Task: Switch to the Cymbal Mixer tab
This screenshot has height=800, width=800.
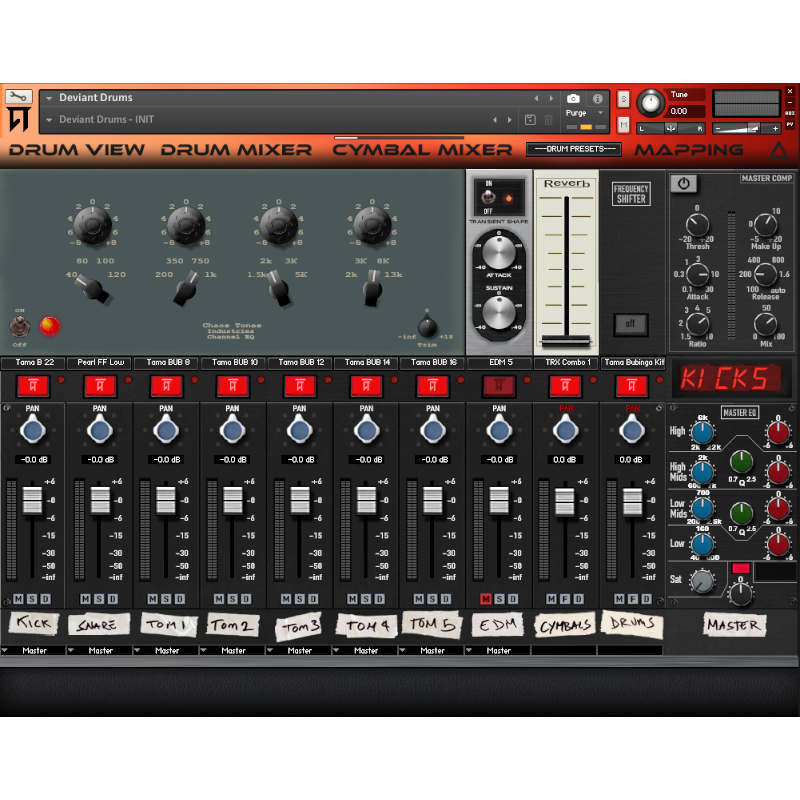Action: click(422, 150)
